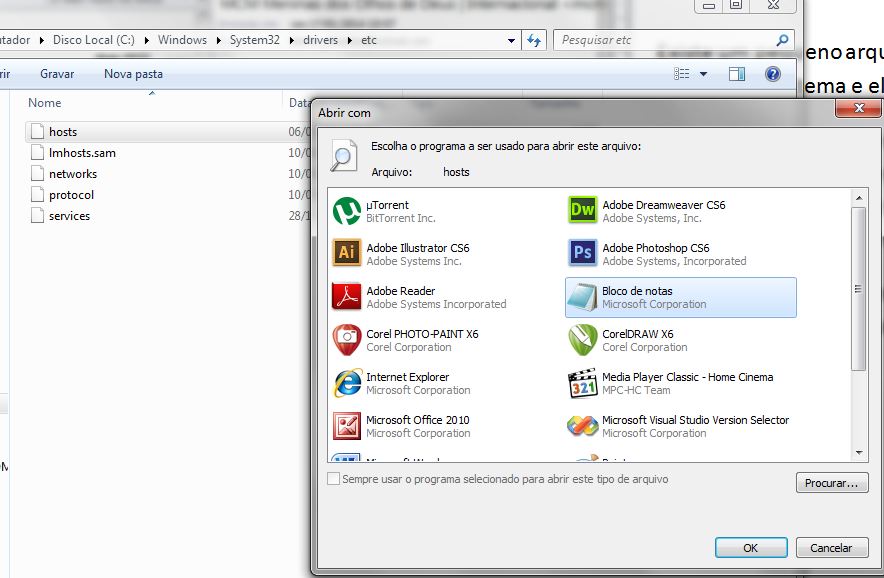The width and height of the screenshot is (884, 578).
Task: Choose the Adobe Illustrator CS6 icon
Action: (347, 254)
